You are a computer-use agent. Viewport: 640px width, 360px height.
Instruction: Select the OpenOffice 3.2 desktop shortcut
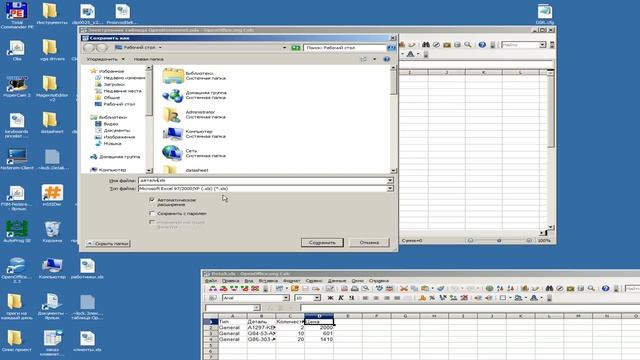[17, 269]
